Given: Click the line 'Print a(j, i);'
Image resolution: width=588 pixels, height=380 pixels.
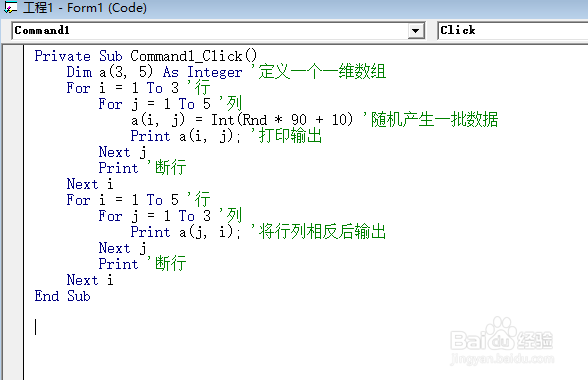Looking at the screenshot, I should pos(186,232).
